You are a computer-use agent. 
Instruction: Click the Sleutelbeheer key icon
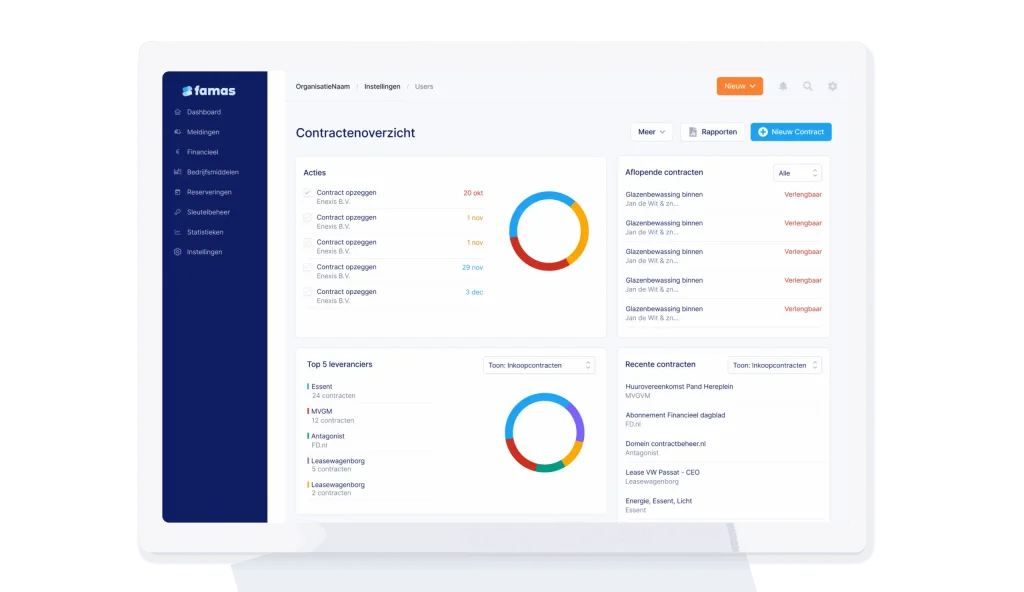point(177,212)
